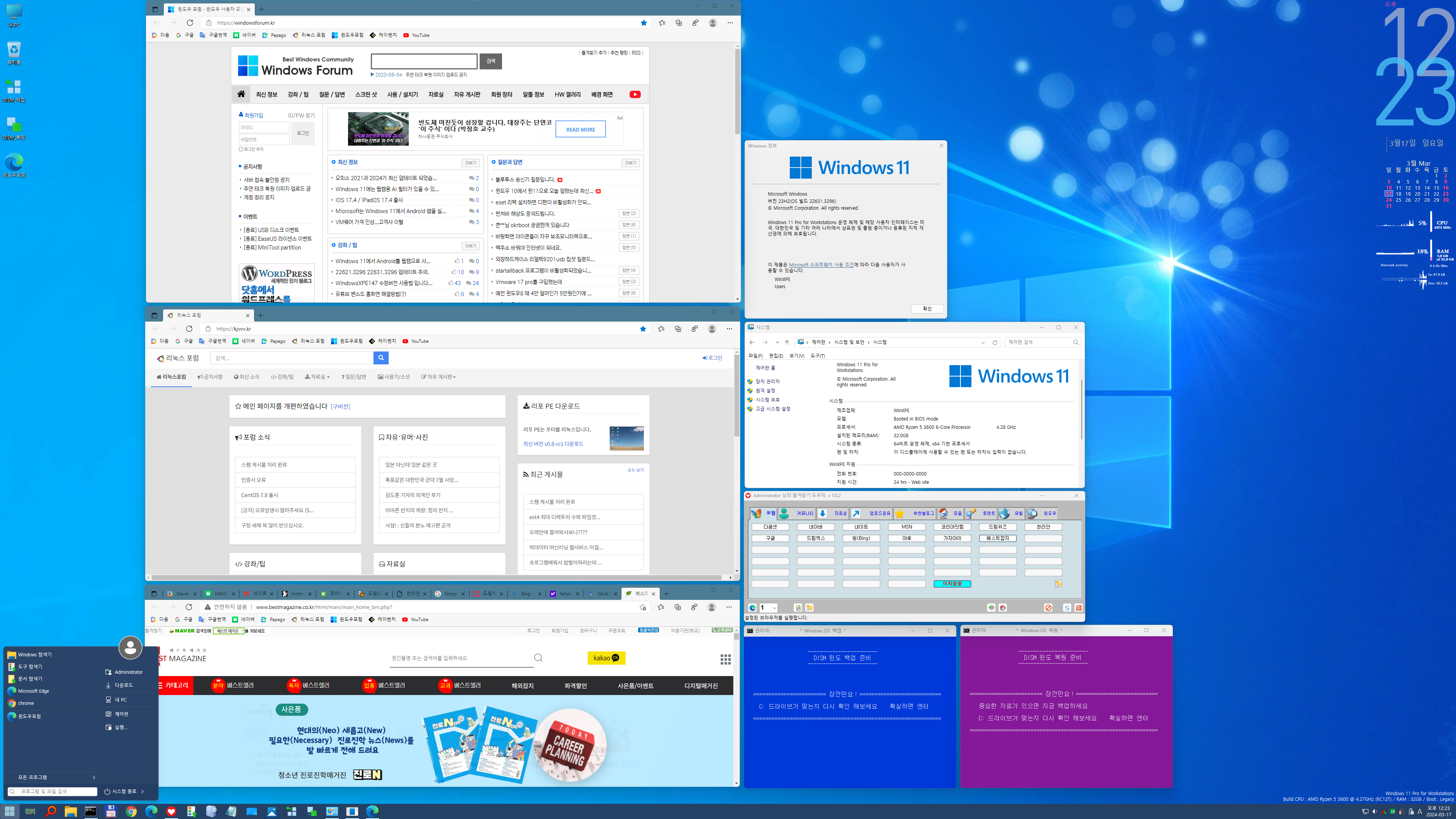Expand the arrow next to 시스템 종료

tap(143, 792)
